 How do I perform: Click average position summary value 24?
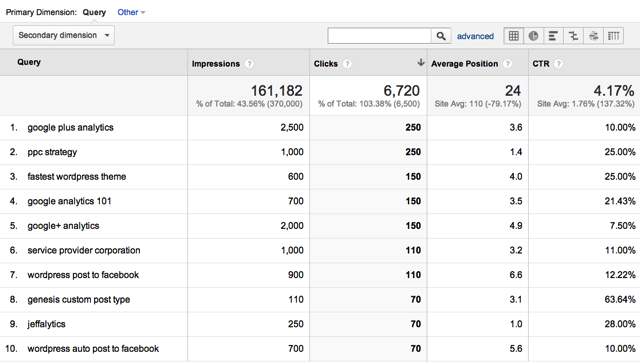click(513, 91)
